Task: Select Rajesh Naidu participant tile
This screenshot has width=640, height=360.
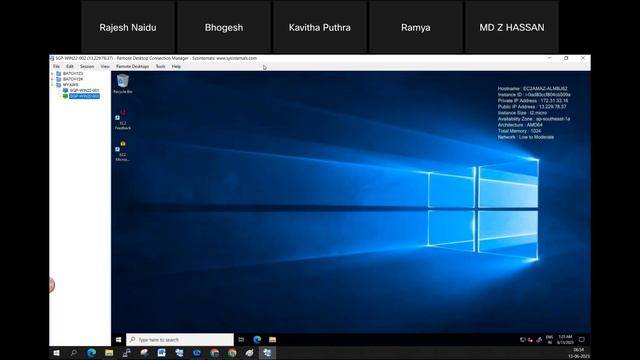Action: (128, 27)
